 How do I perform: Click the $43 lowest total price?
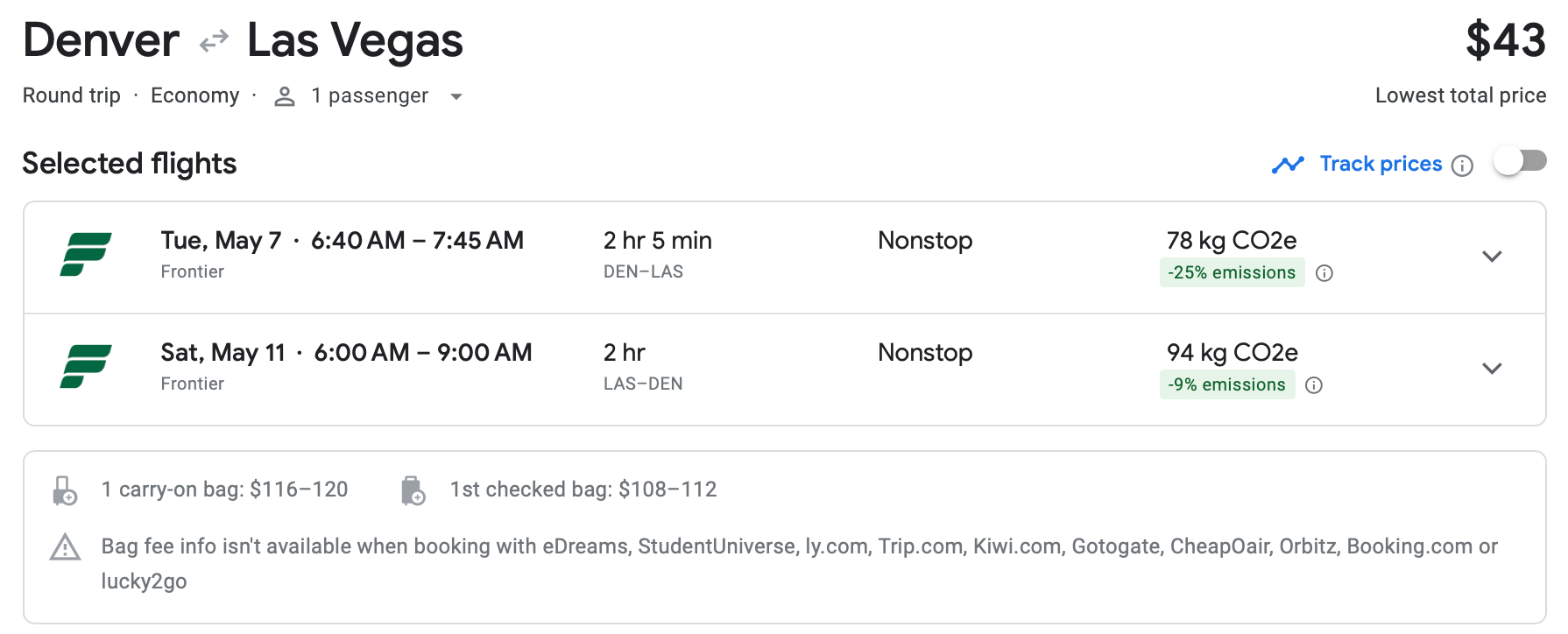1505,41
